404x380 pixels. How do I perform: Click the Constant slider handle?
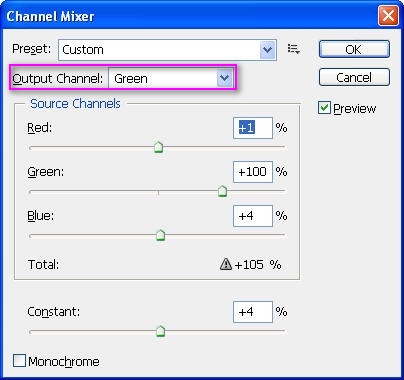(161, 331)
